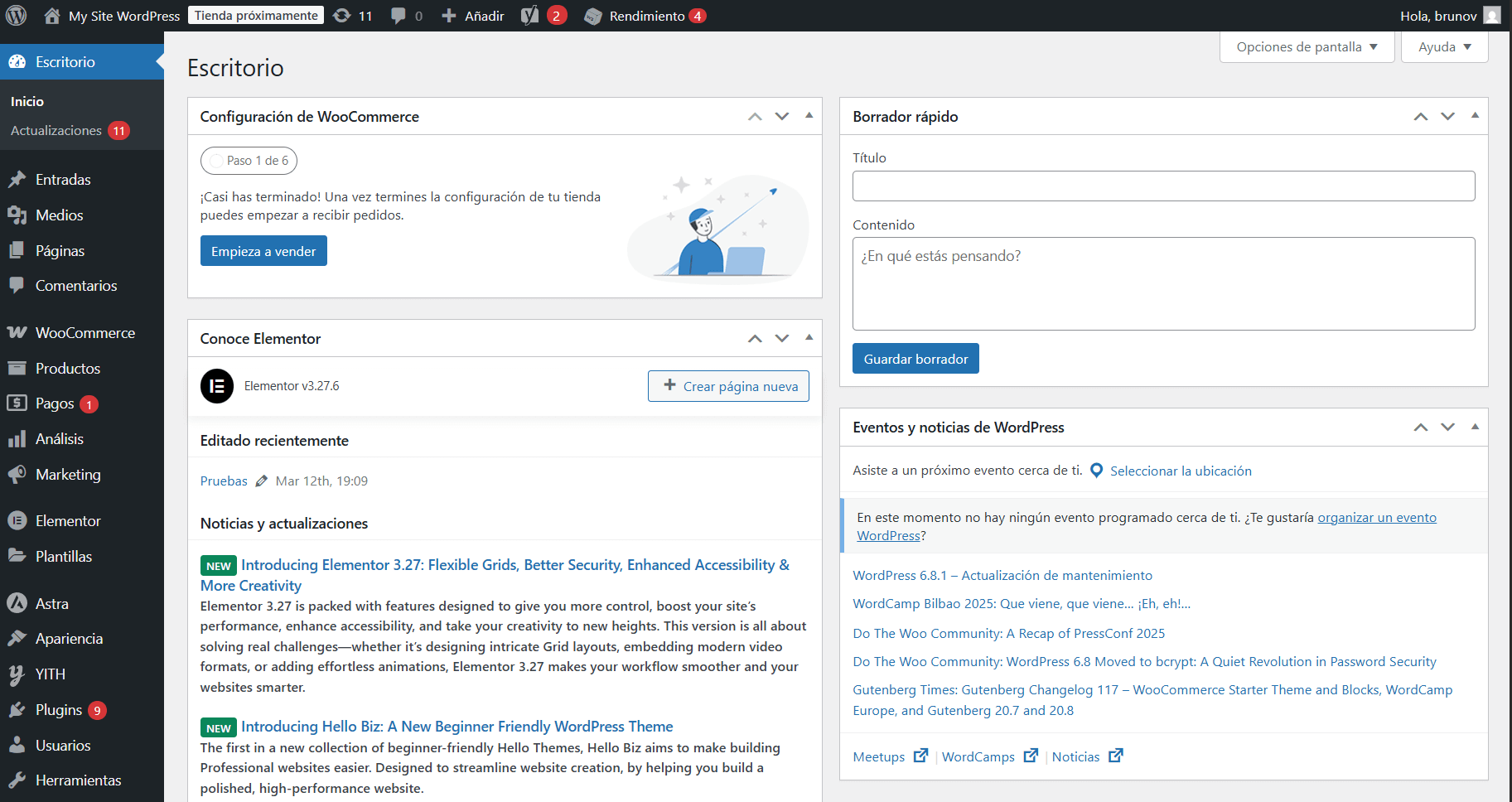1512x802 pixels.
Task: Collapse the Configuración de WooCommerce panel
Action: tap(809, 116)
